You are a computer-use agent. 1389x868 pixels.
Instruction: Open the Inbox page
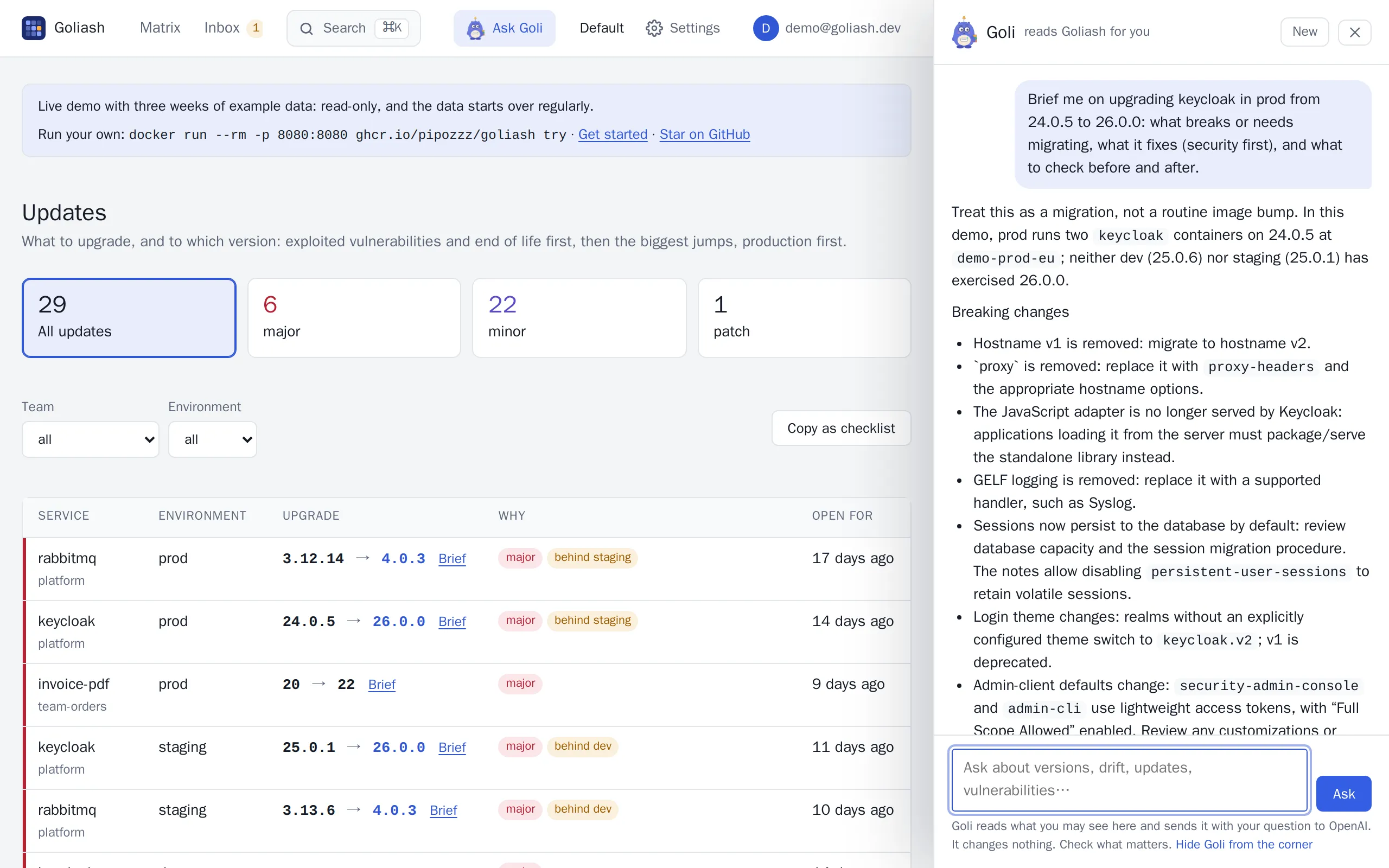221,28
